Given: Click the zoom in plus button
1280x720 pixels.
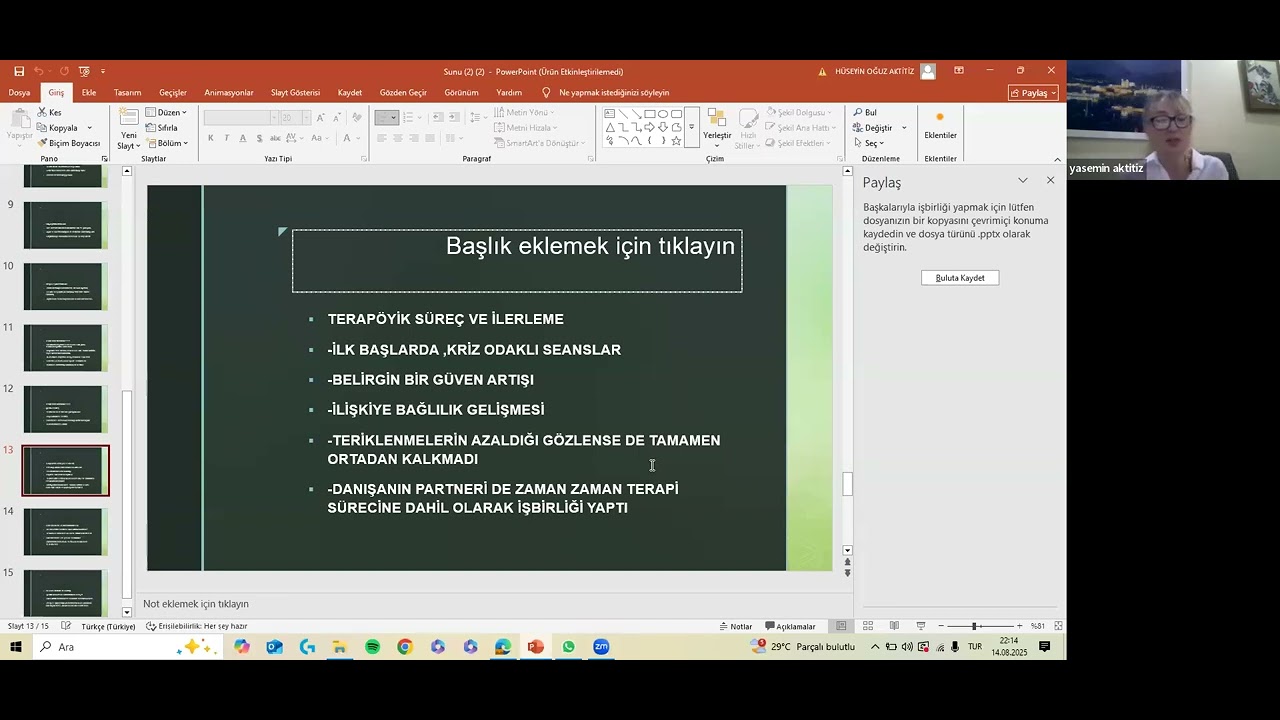Looking at the screenshot, I should (1020, 626).
